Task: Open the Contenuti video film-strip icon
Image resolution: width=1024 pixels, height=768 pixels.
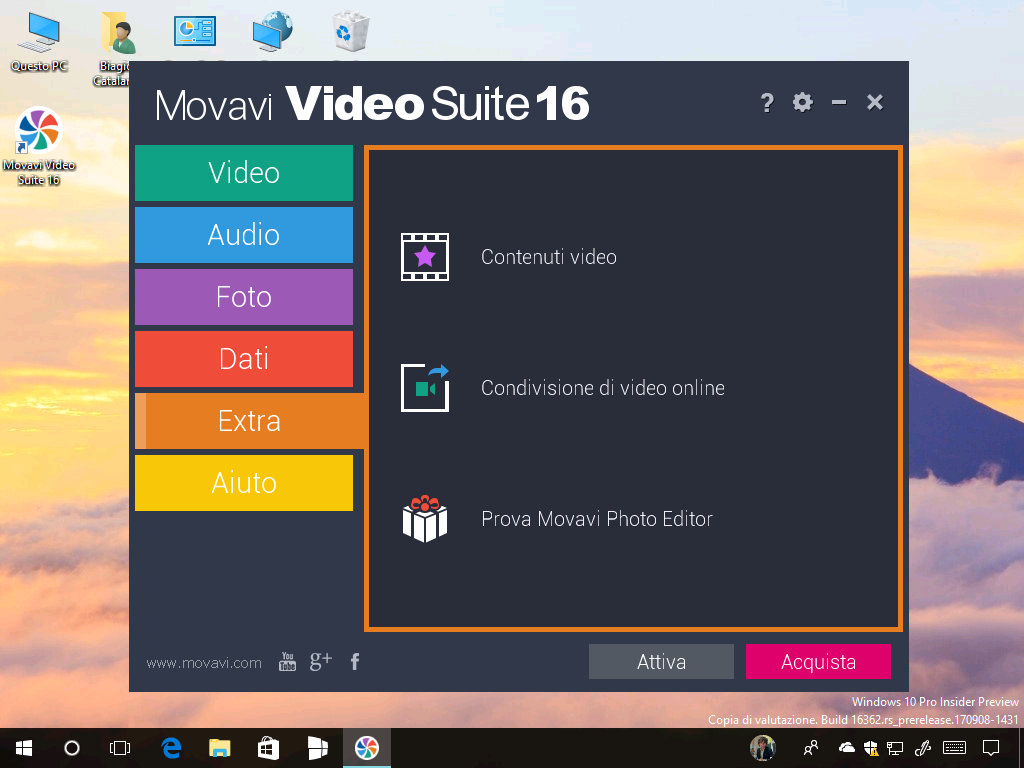Action: pyautogui.click(x=424, y=257)
